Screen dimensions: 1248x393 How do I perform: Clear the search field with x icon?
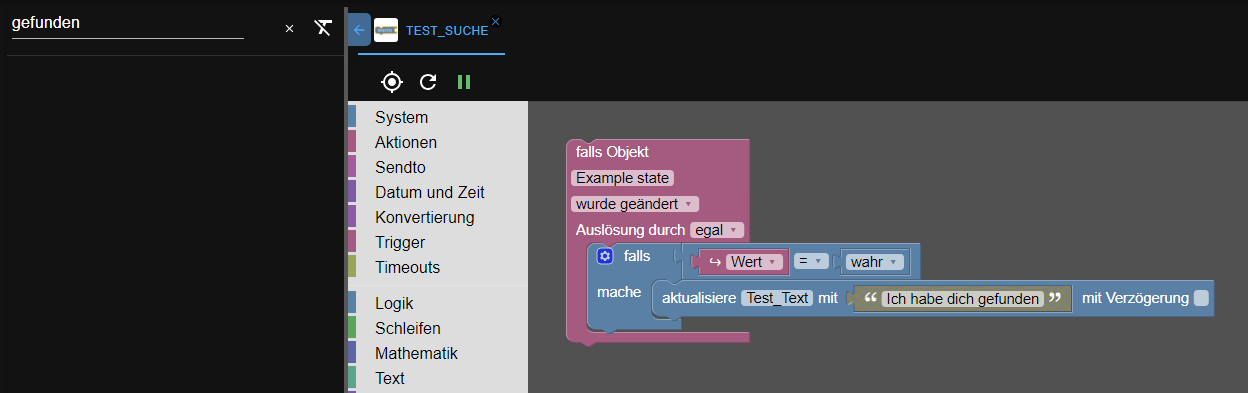point(290,28)
